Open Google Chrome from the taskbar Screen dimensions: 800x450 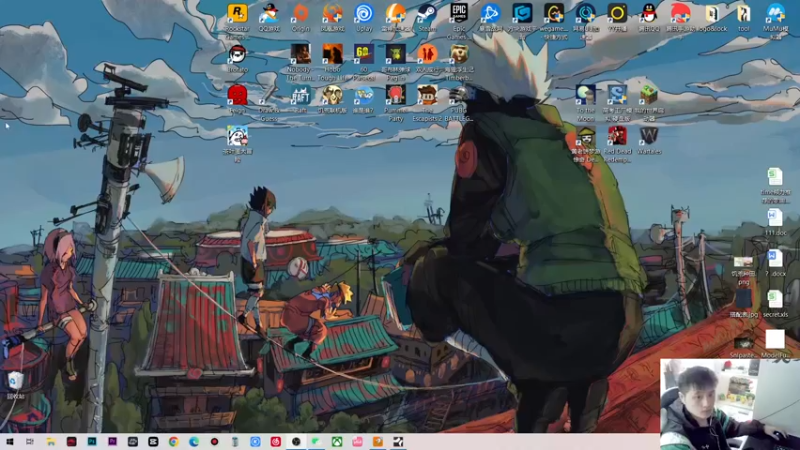pyautogui.click(x=173, y=442)
